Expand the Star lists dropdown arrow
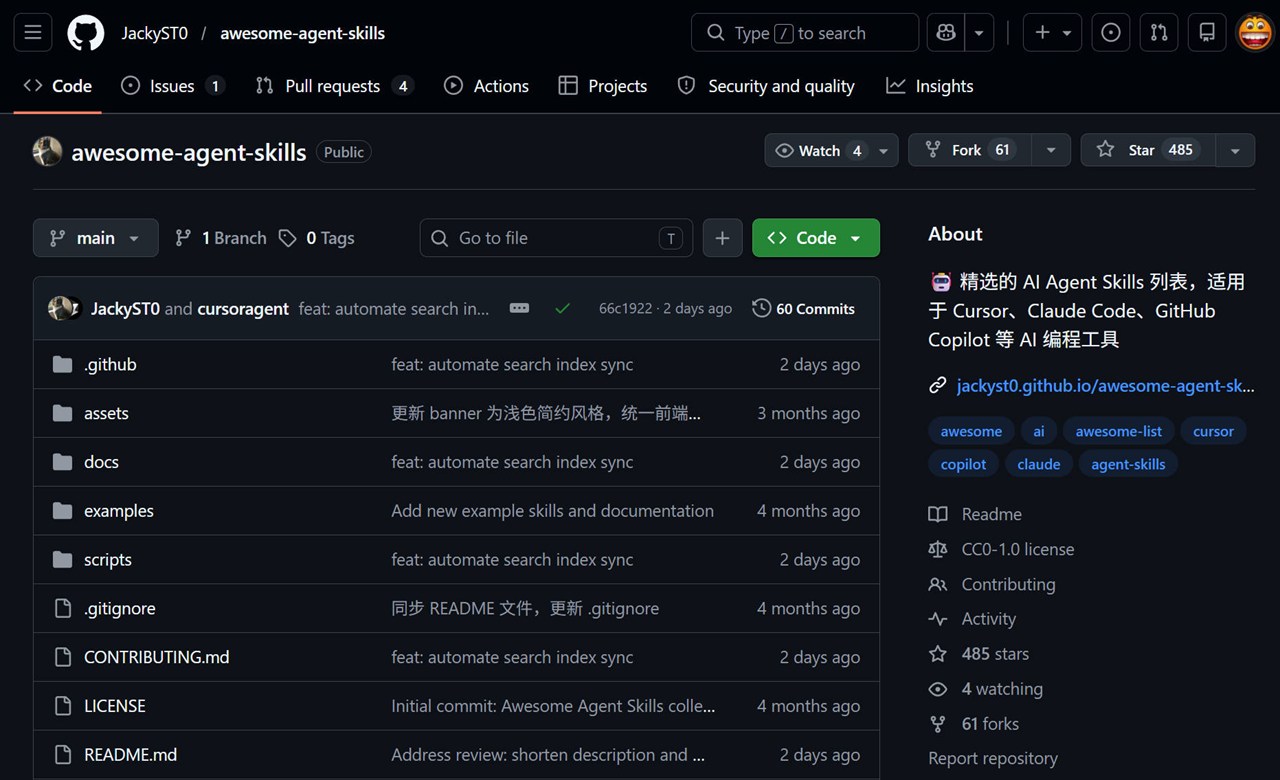 tap(1235, 151)
